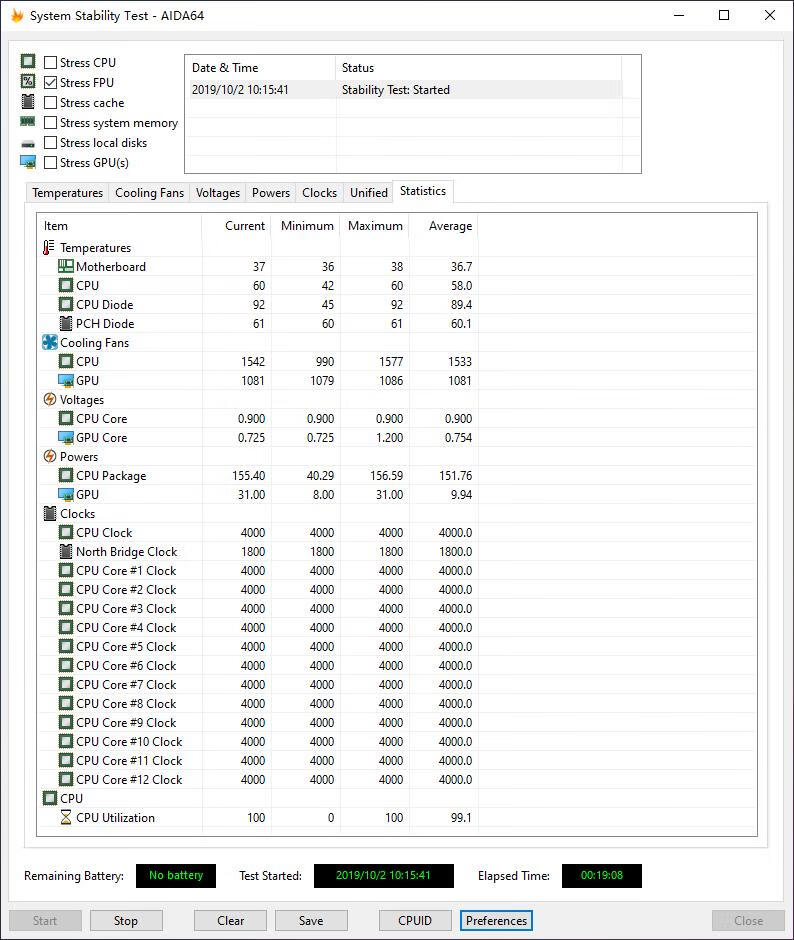Click the Elapsed Time display 00:19:08
The width and height of the screenshot is (794, 940).
point(601,875)
